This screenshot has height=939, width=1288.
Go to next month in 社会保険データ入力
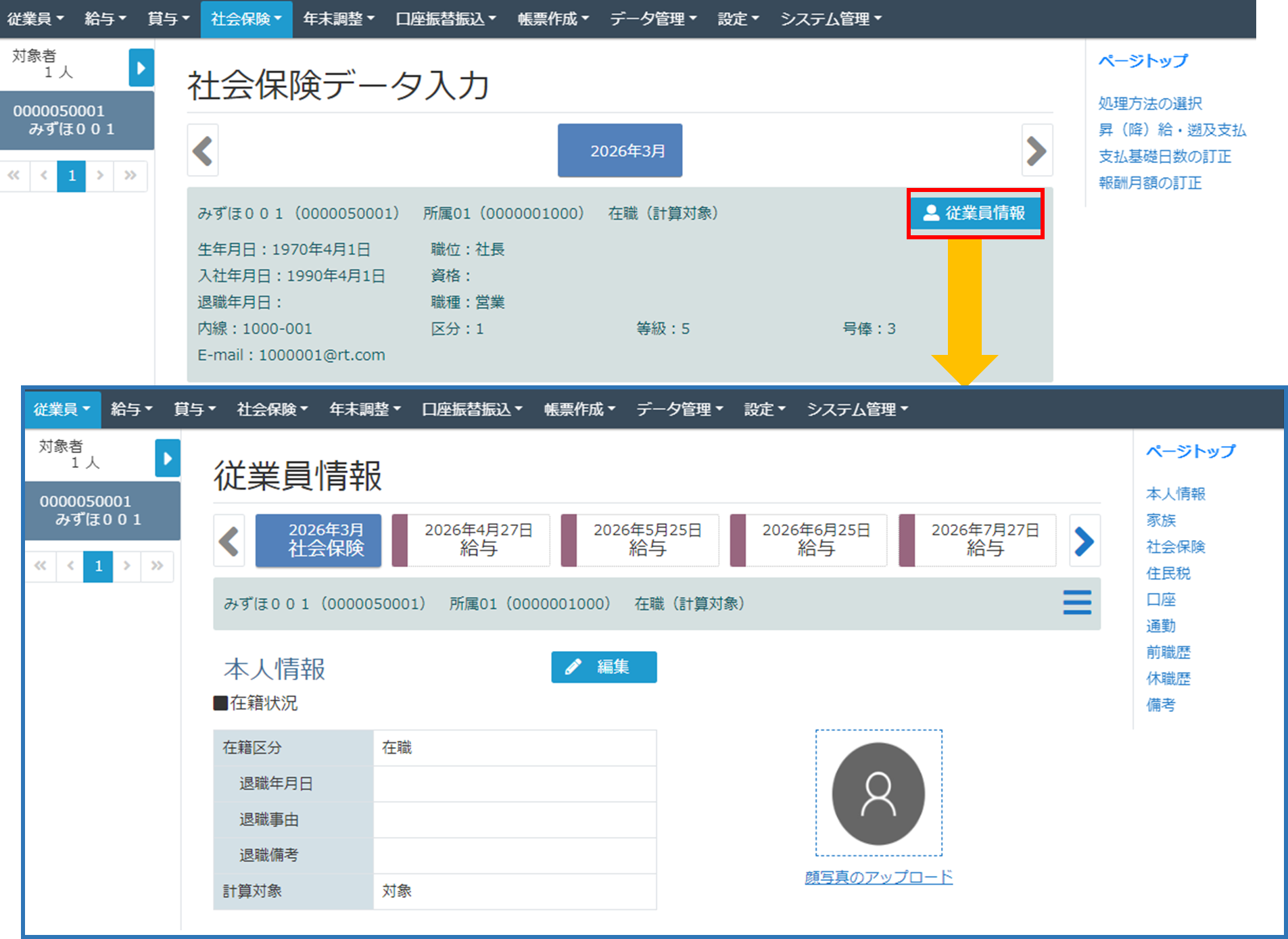point(1036,150)
